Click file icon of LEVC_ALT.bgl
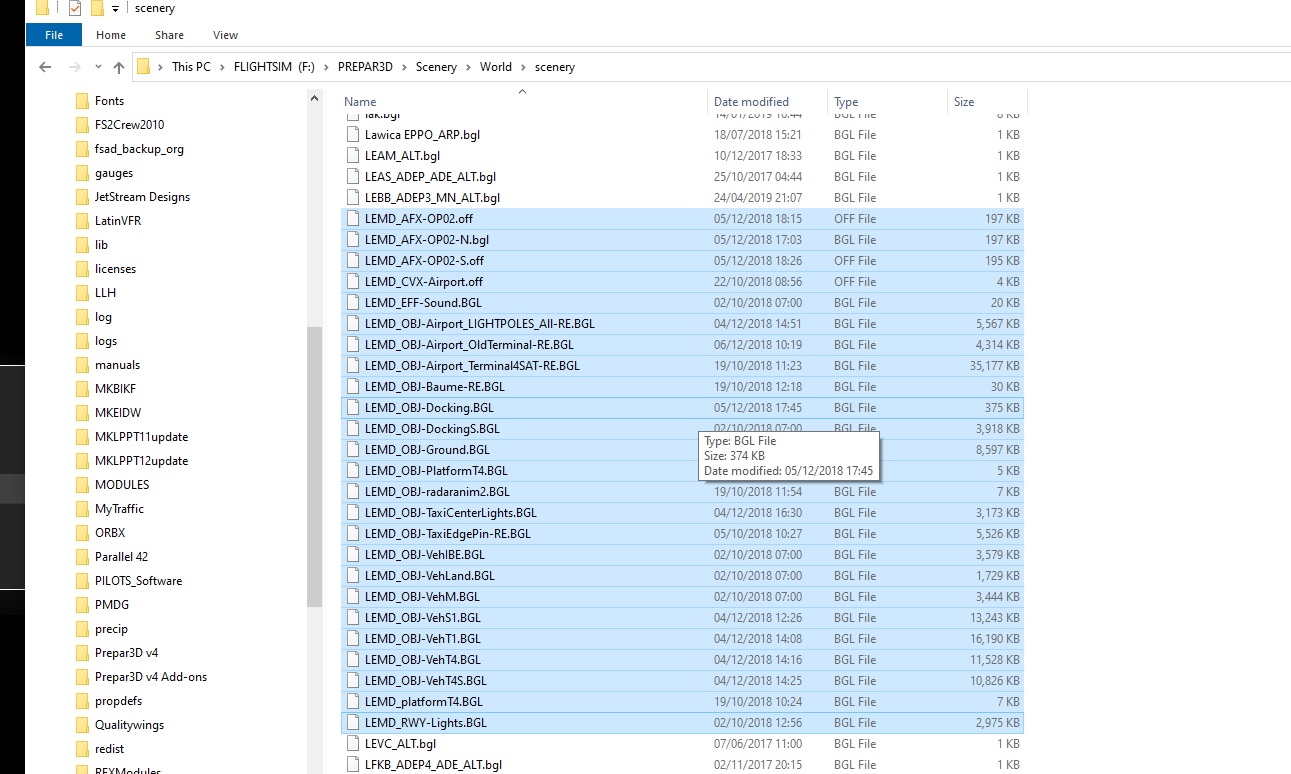This screenshot has height=774, width=1291. pyautogui.click(x=352, y=743)
